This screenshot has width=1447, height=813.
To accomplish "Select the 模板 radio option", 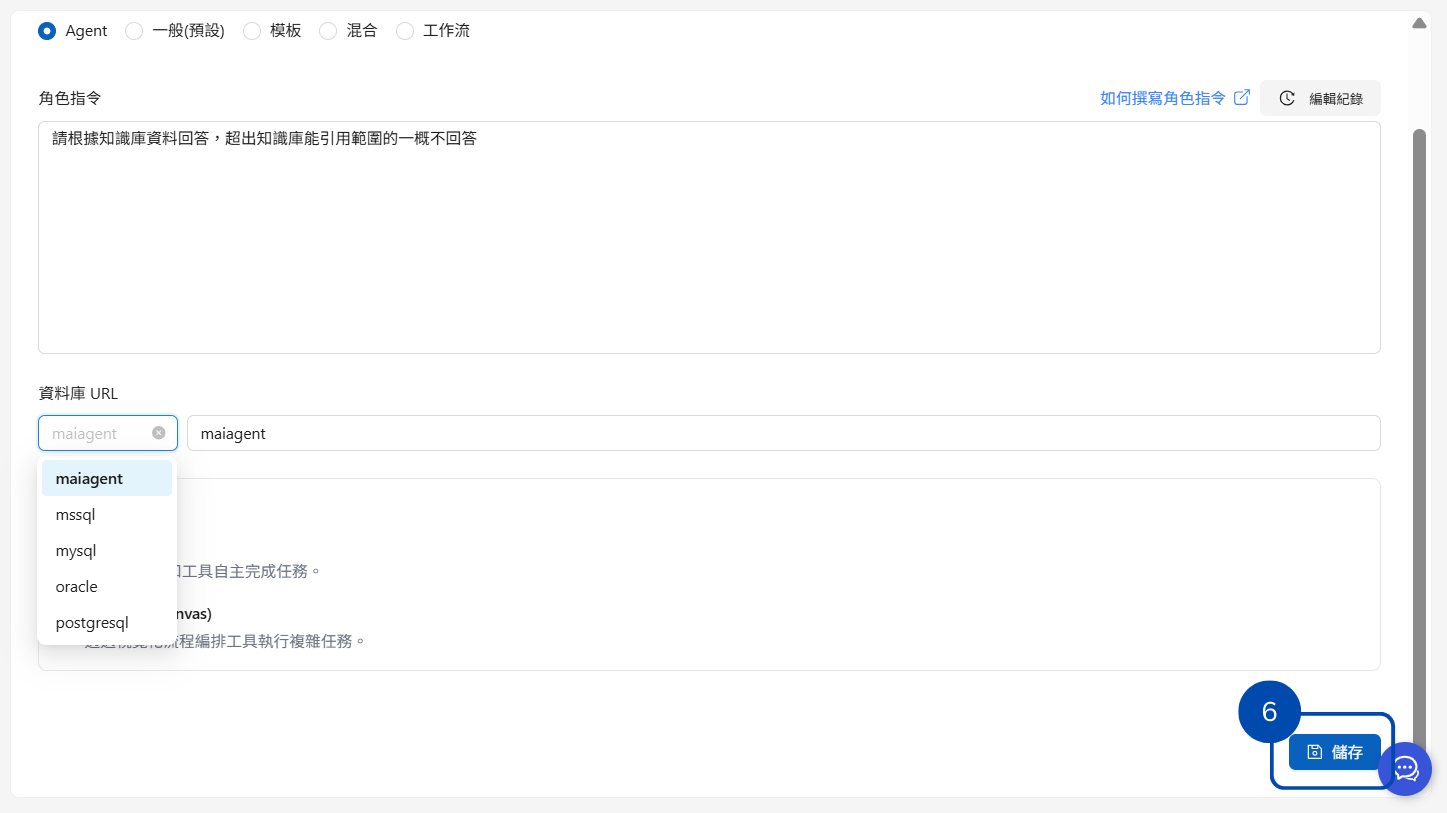I will point(252,31).
